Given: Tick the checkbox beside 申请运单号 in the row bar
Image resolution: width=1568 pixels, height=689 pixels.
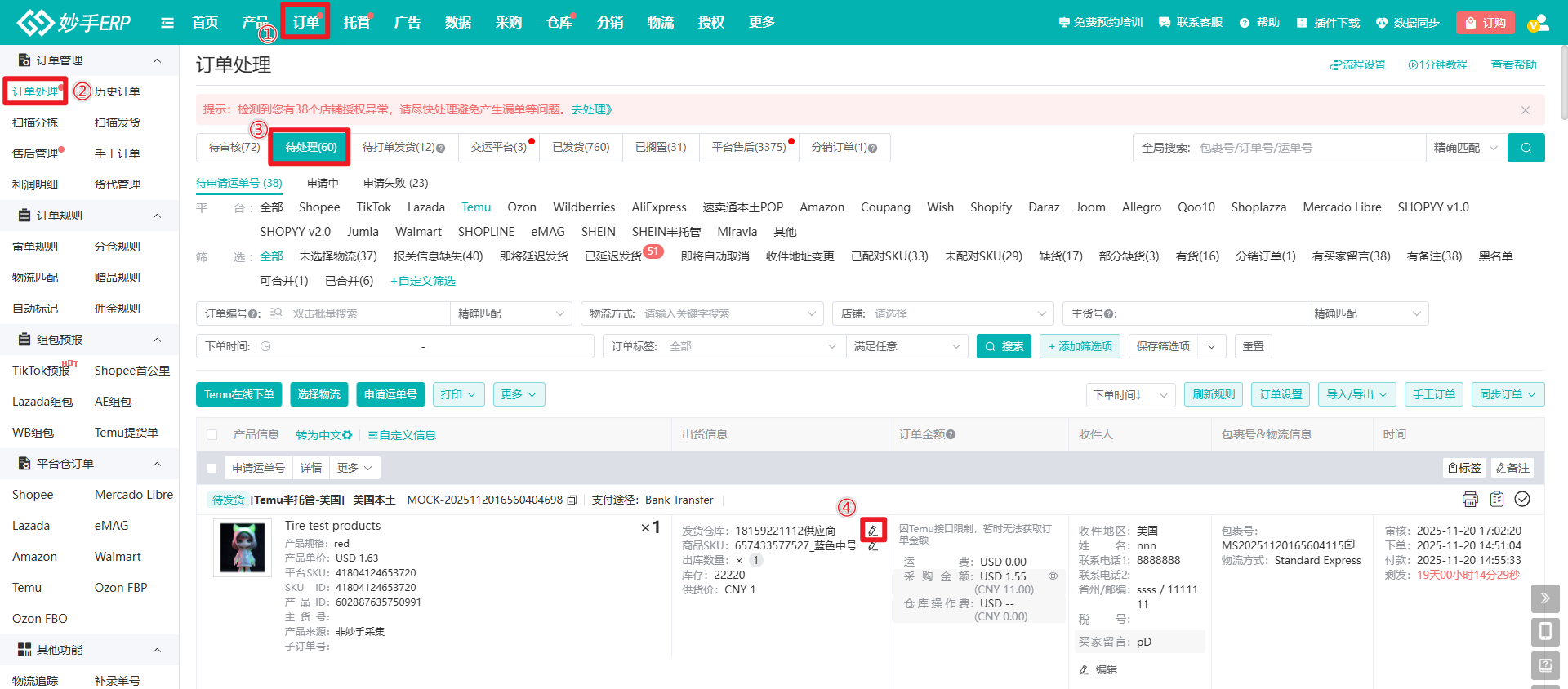Looking at the screenshot, I should pos(212,468).
